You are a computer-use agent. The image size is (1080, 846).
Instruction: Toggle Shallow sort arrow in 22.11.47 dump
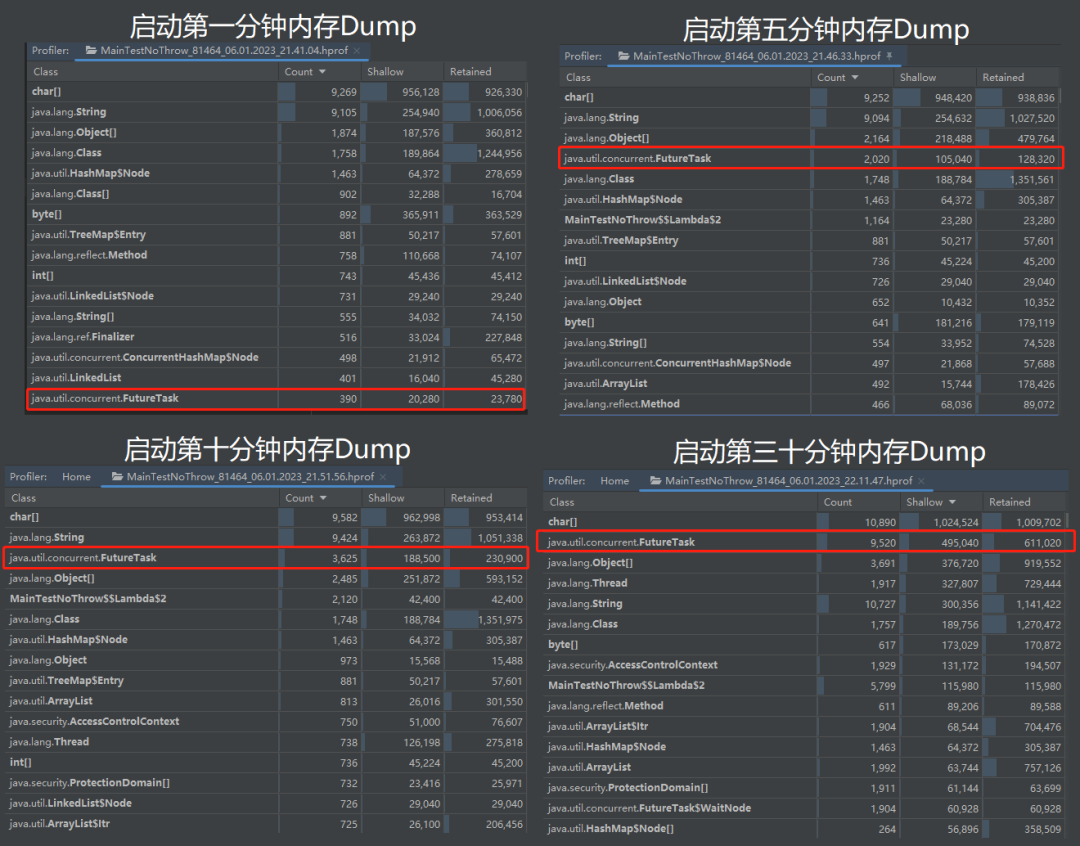(x=953, y=502)
